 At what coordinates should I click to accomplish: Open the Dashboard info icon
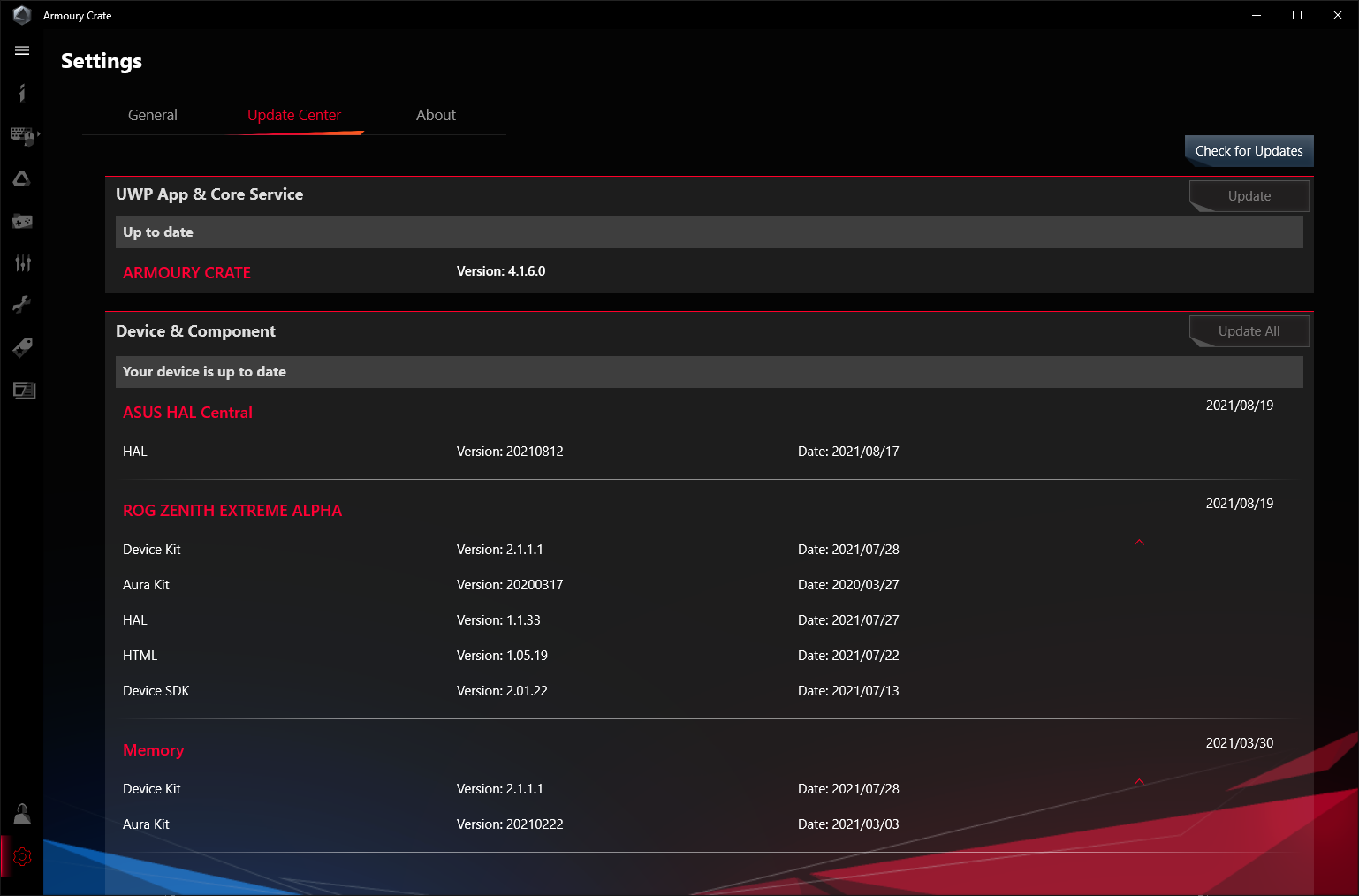pyautogui.click(x=22, y=93)
